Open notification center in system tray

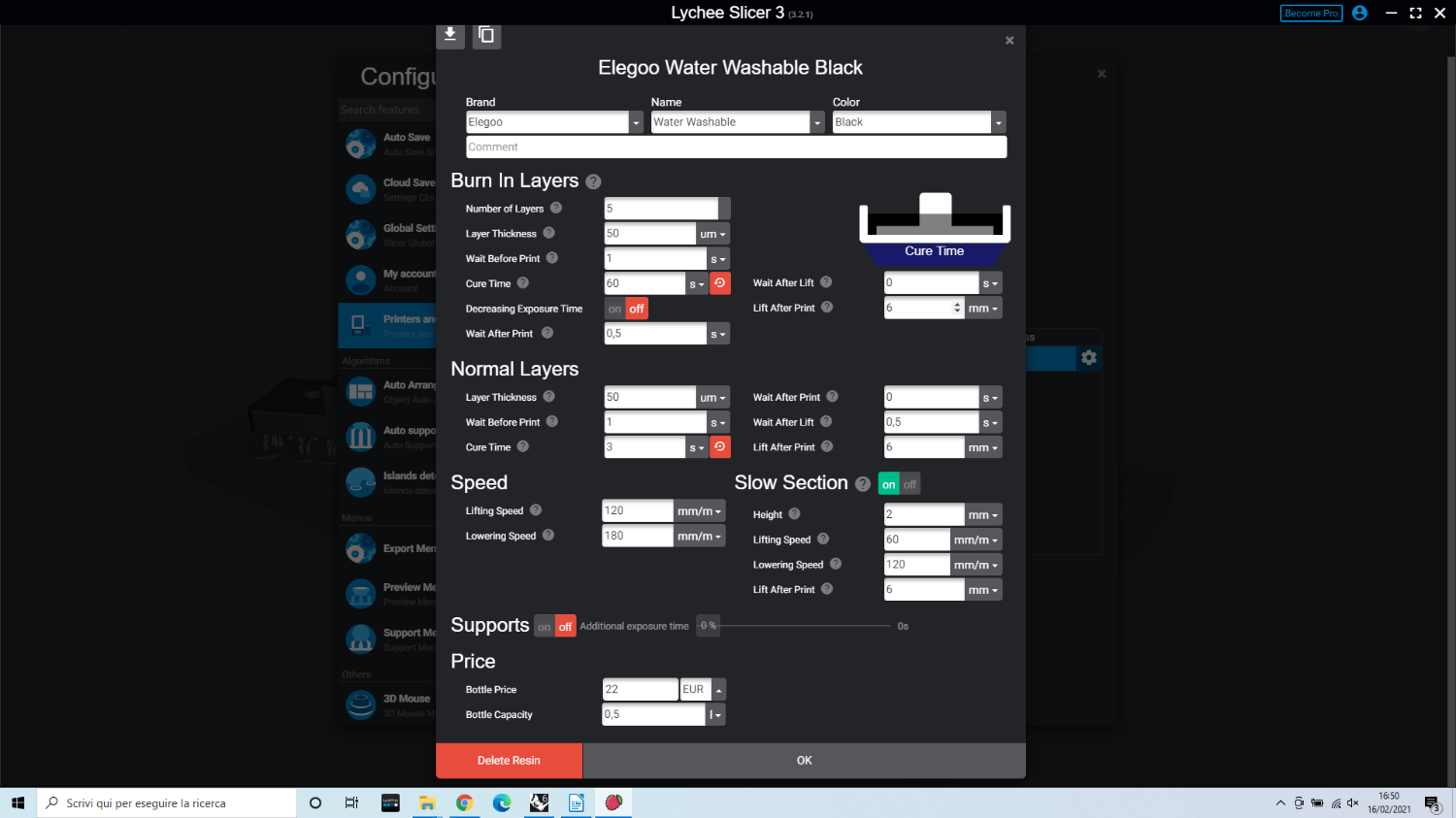pyautogui.click(x=1432, y=802)
